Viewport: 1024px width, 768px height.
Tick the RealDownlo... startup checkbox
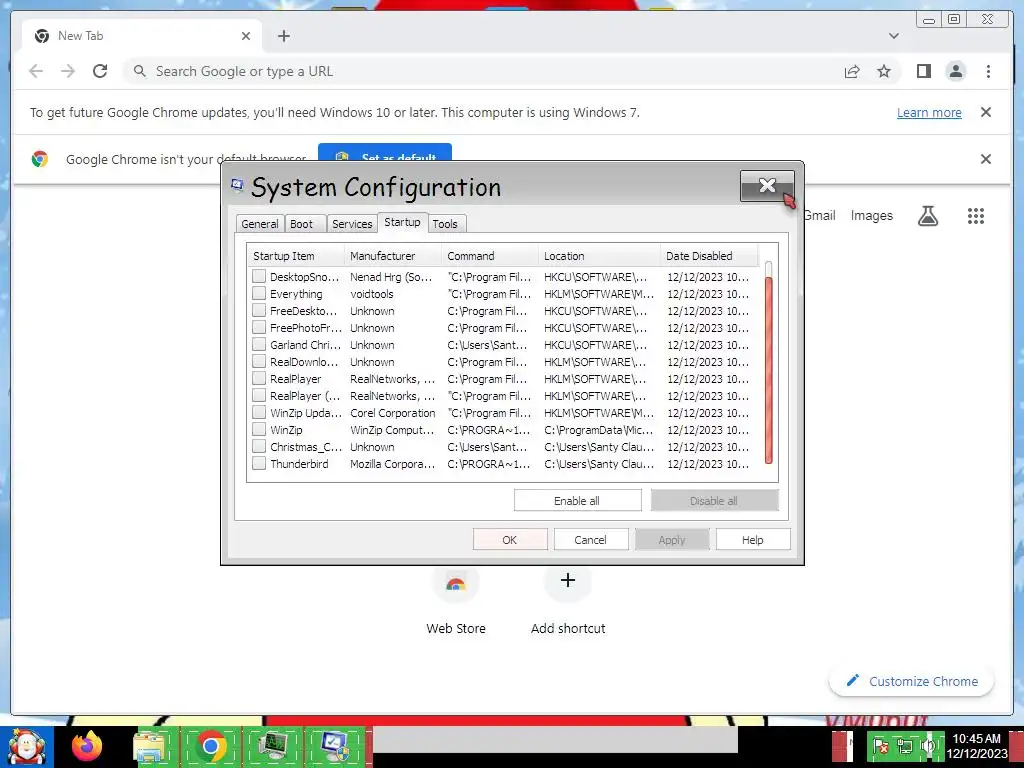point(259,361)
